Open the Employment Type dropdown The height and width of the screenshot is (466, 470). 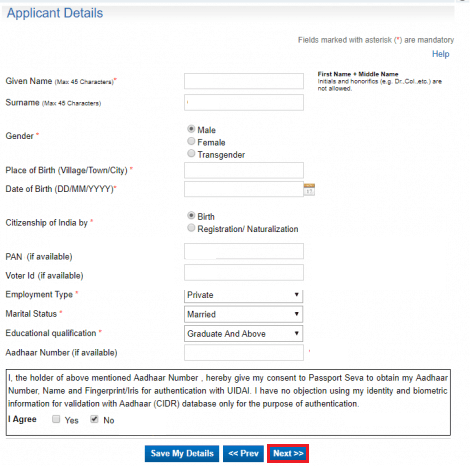point(243,296)
